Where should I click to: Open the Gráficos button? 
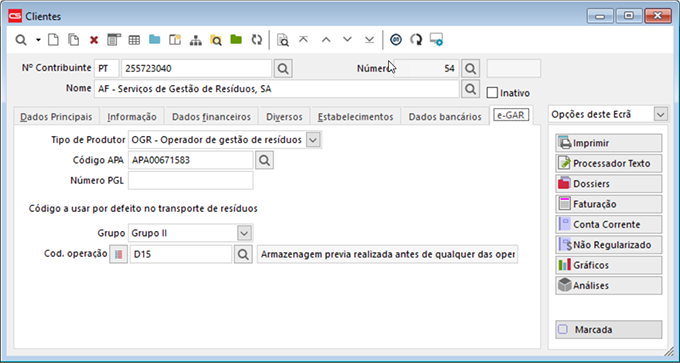pos(608,265)
